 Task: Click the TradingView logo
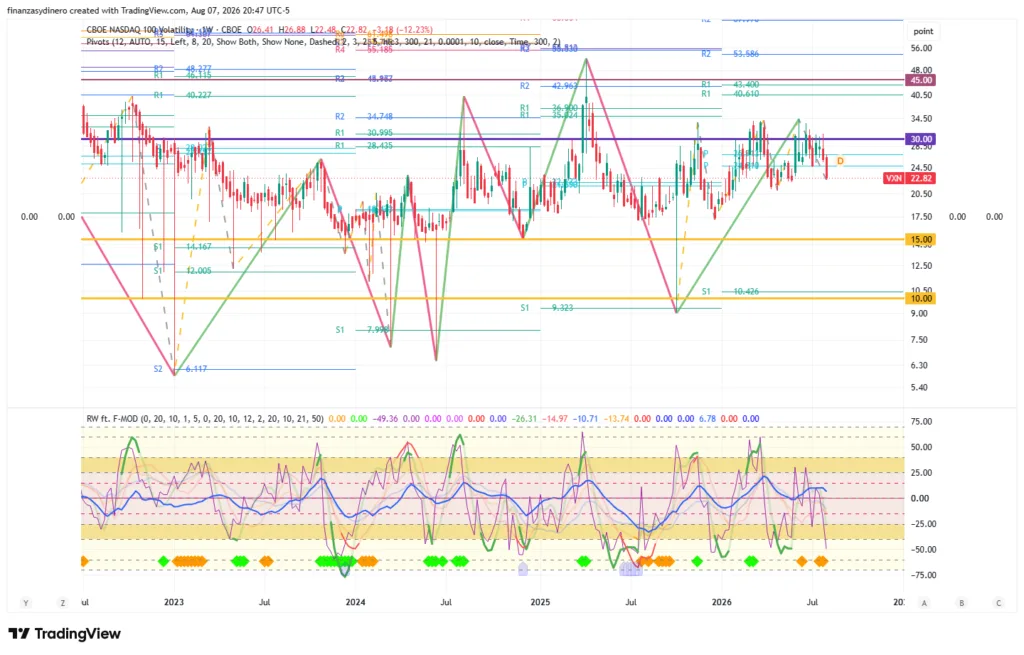(x=65, y=633)
